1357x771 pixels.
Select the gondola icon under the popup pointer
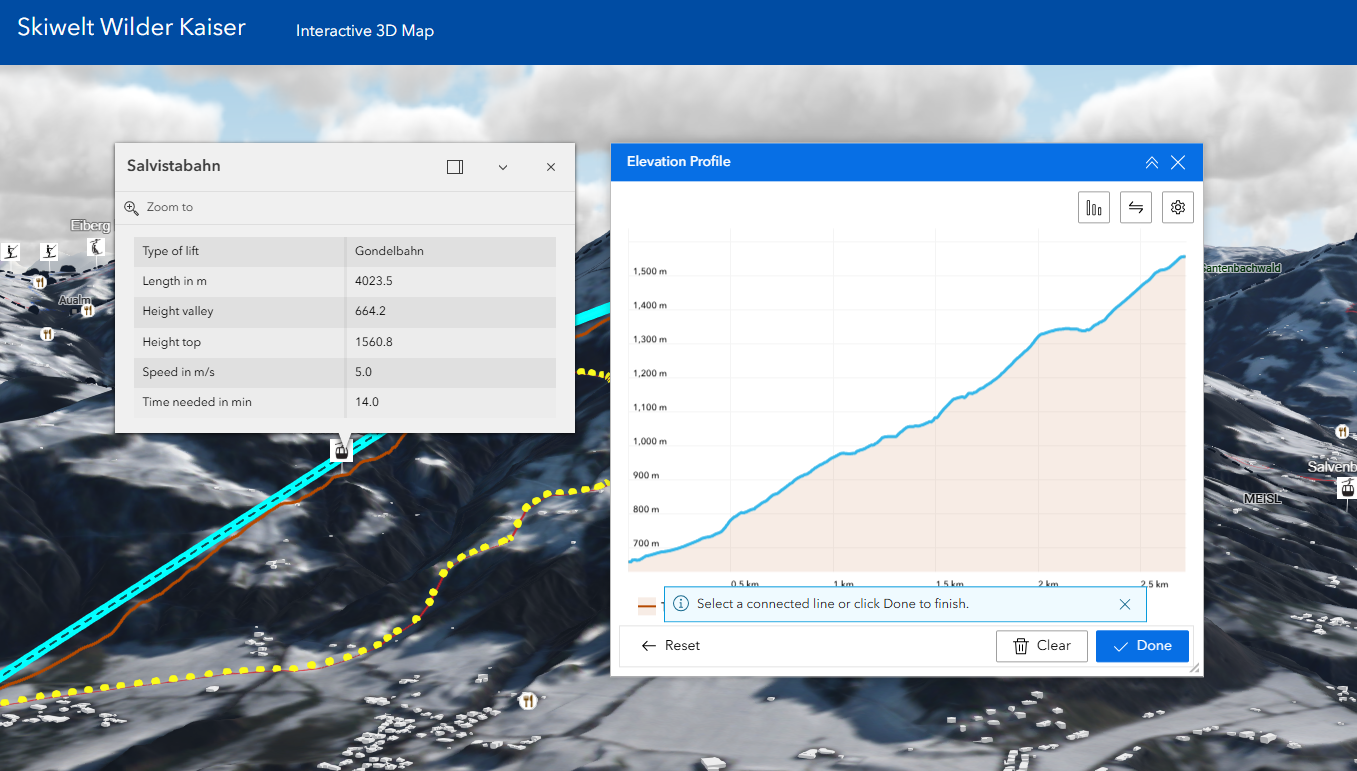(342, 450)
